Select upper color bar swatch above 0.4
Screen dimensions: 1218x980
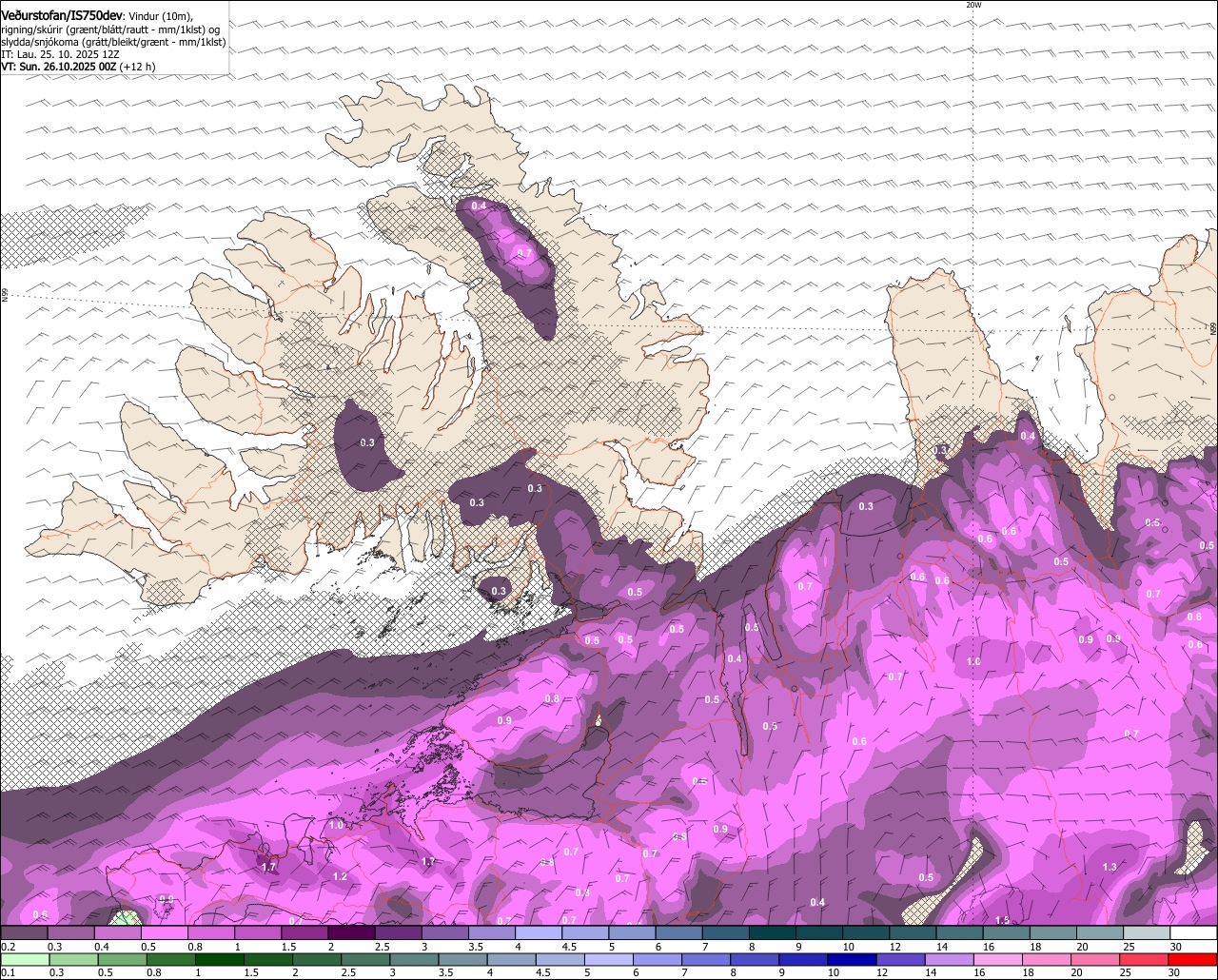[117, 932]
